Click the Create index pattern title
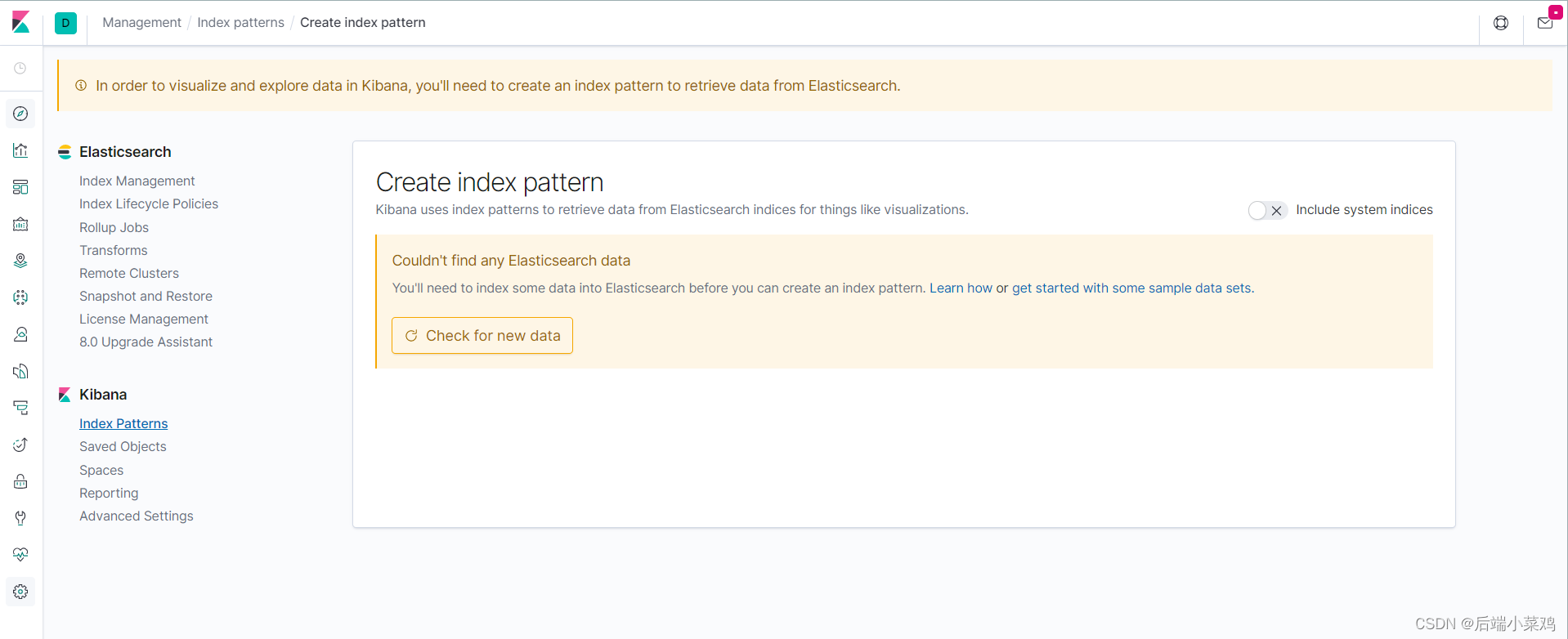This screenshot has height=639, width=1568. pos(490,182)
